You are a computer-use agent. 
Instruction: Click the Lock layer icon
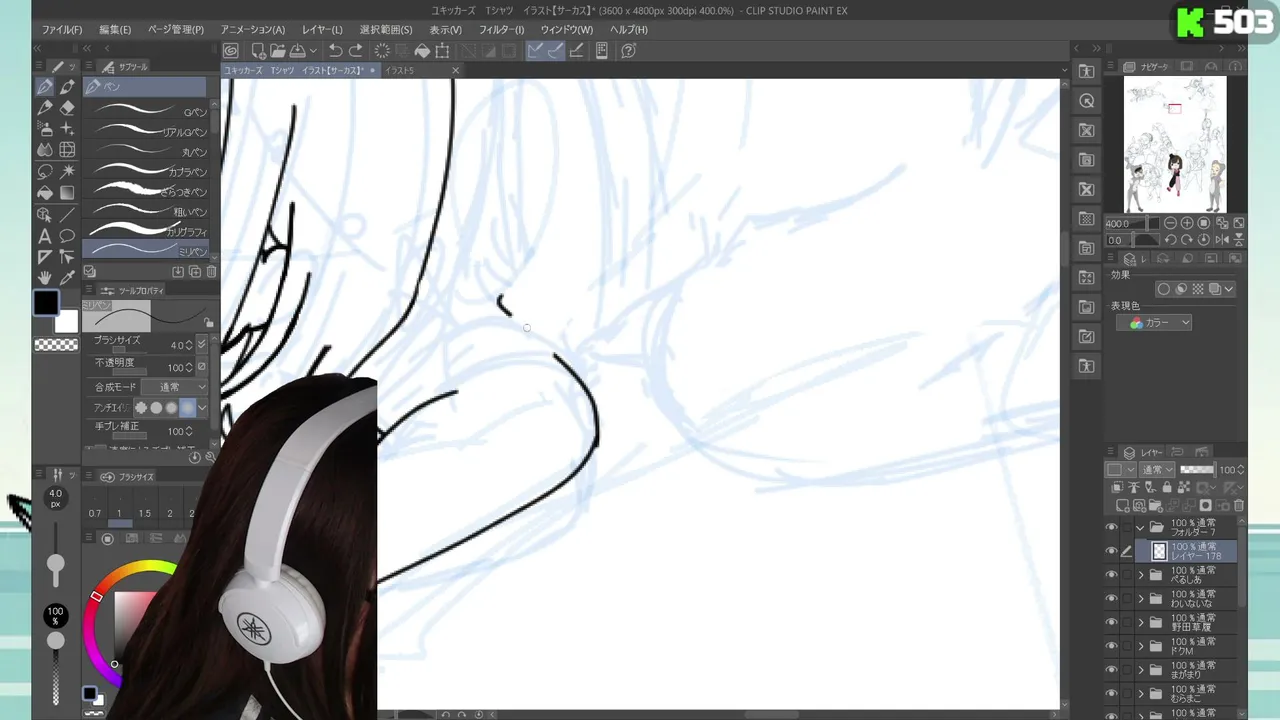[1167, 487]
